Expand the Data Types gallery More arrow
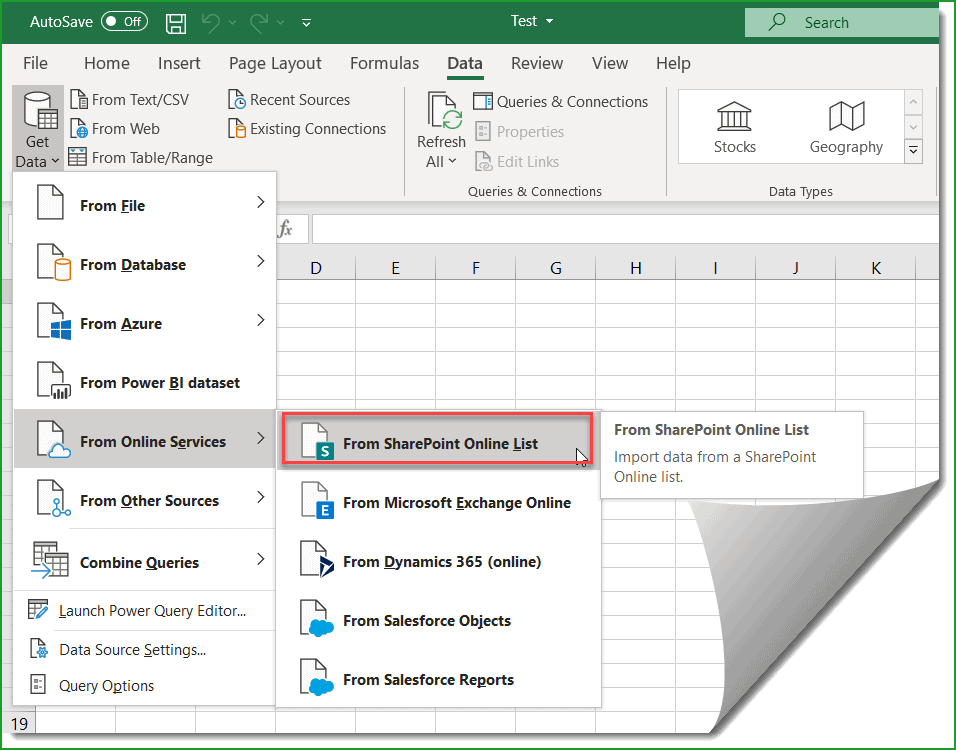 [x=913, y=151]
